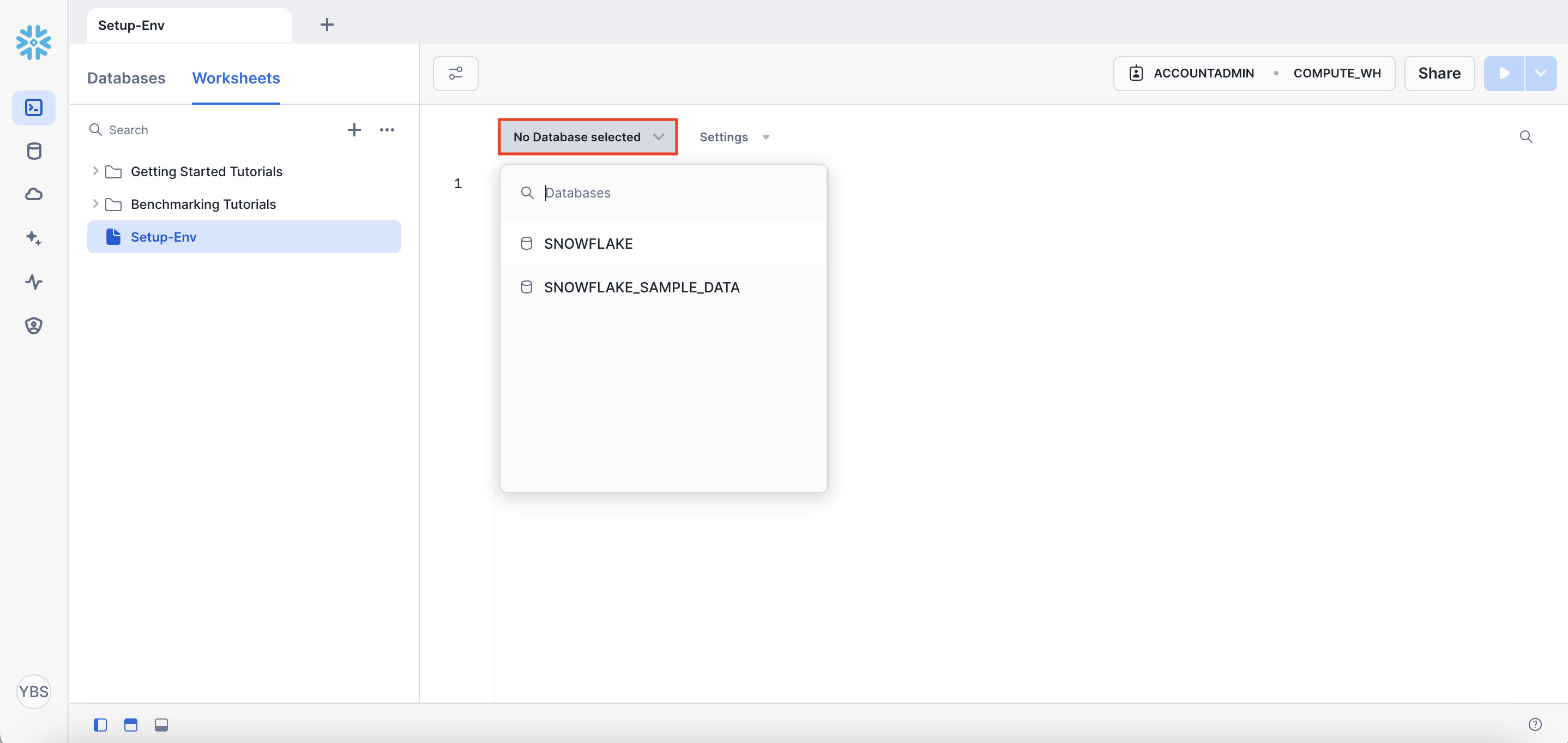Open the Data database icon in sidebar
This screenshot has height=743, width=1568.
(34, 151)
